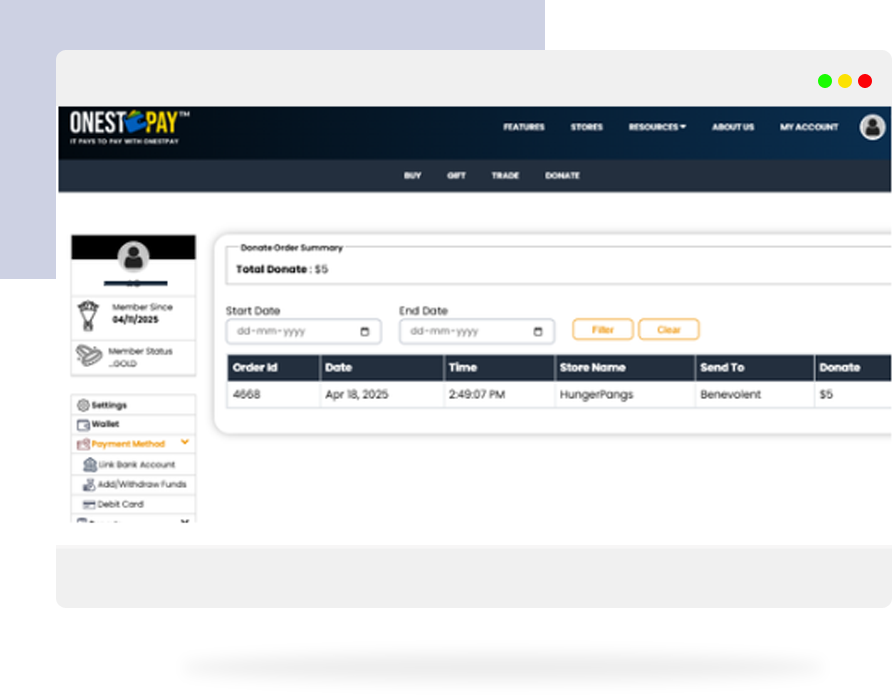Open Start Date calendar picker icon
This screenshot has height=695, width=892.
pos(365,332)
